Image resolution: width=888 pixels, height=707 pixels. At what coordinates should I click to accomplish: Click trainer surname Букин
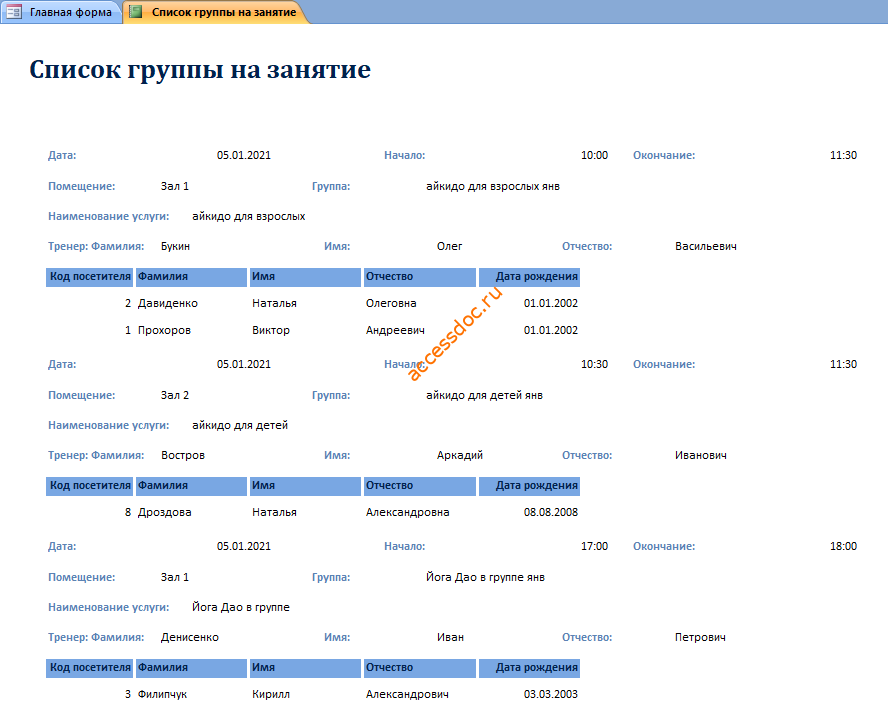(175, 246)
